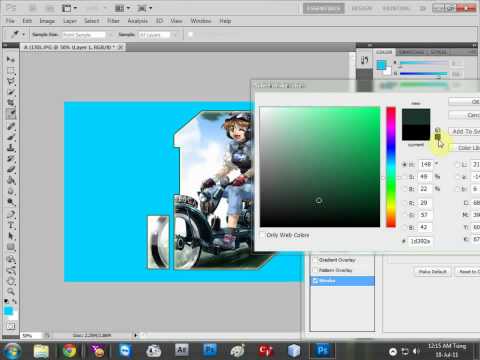Open the Window menu

[201, 21]
